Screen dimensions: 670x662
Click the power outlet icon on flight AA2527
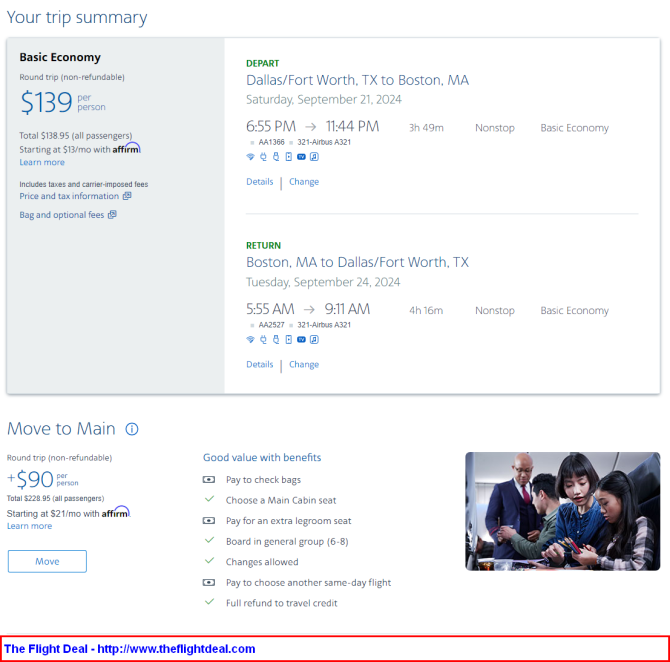pos(263,339)
